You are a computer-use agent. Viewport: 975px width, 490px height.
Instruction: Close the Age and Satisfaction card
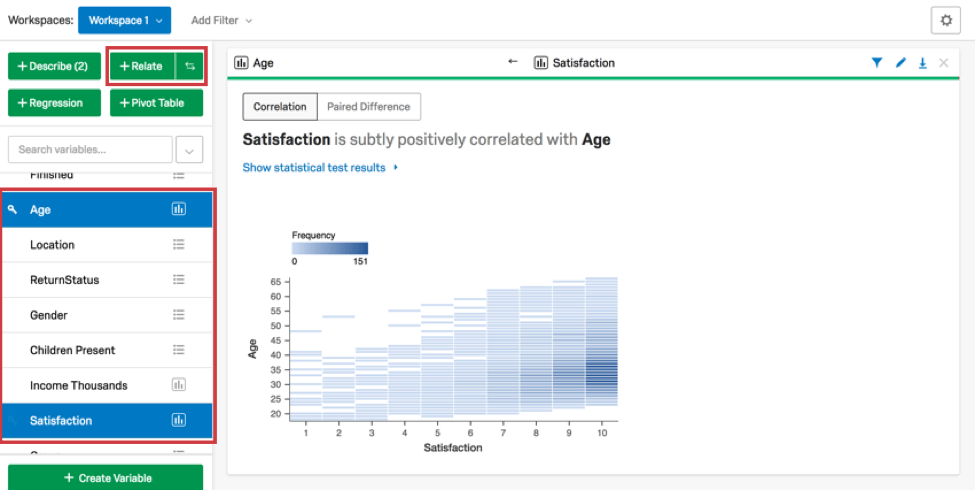944,62
